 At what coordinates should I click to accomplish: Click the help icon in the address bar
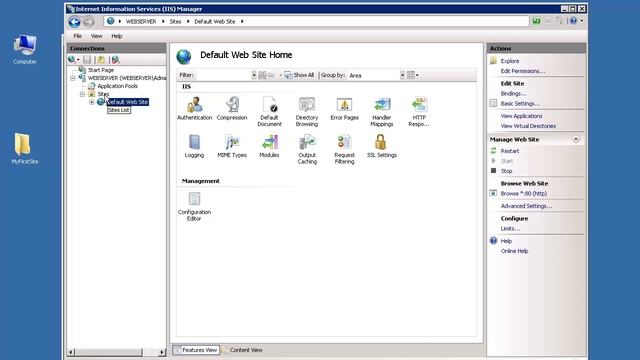(x=573, y=21)
